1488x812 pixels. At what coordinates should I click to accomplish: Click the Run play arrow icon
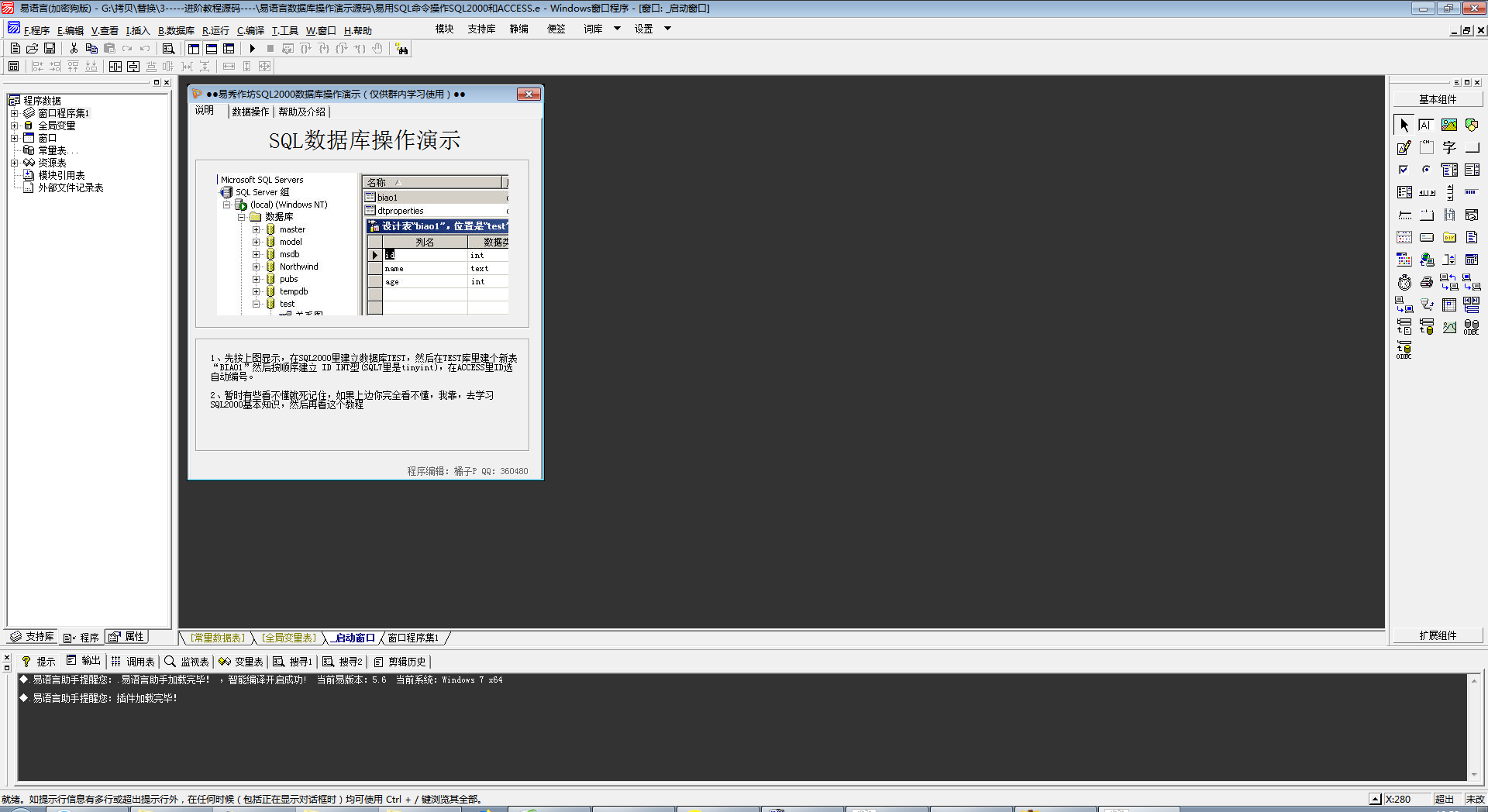253,48
